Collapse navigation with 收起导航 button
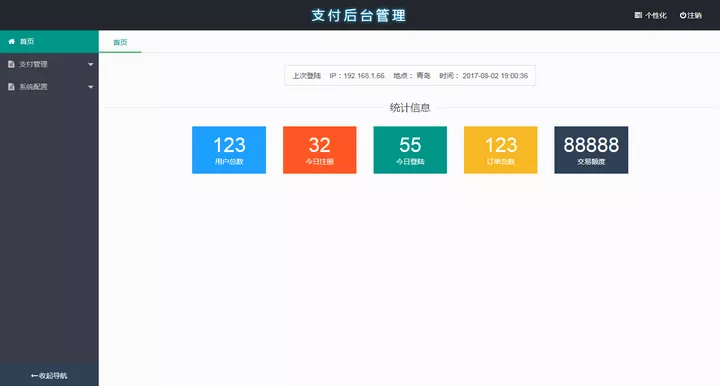This screenshot has height=386, width=720. click(x=49, y=375)
